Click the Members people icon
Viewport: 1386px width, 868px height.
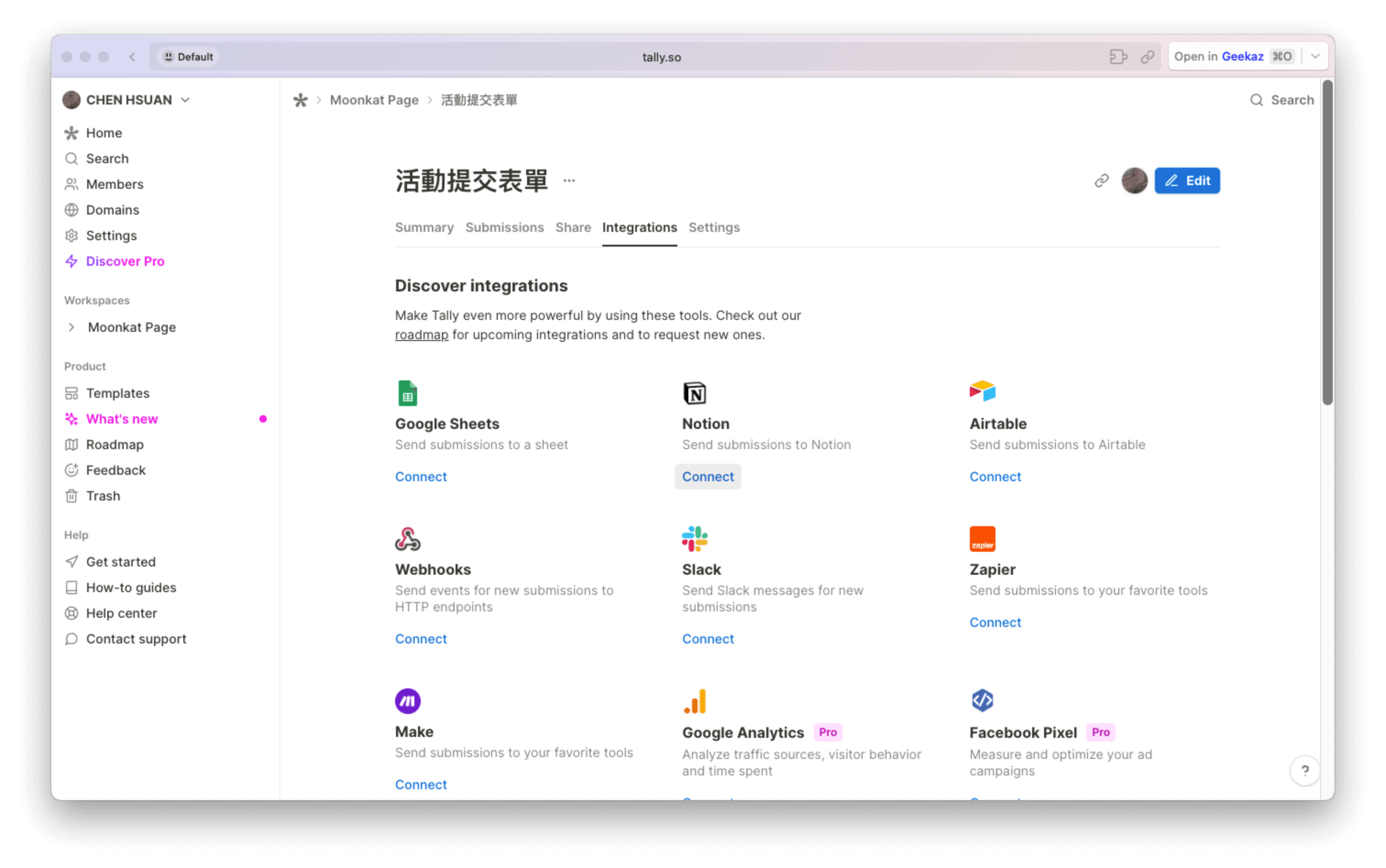[71, 184]
